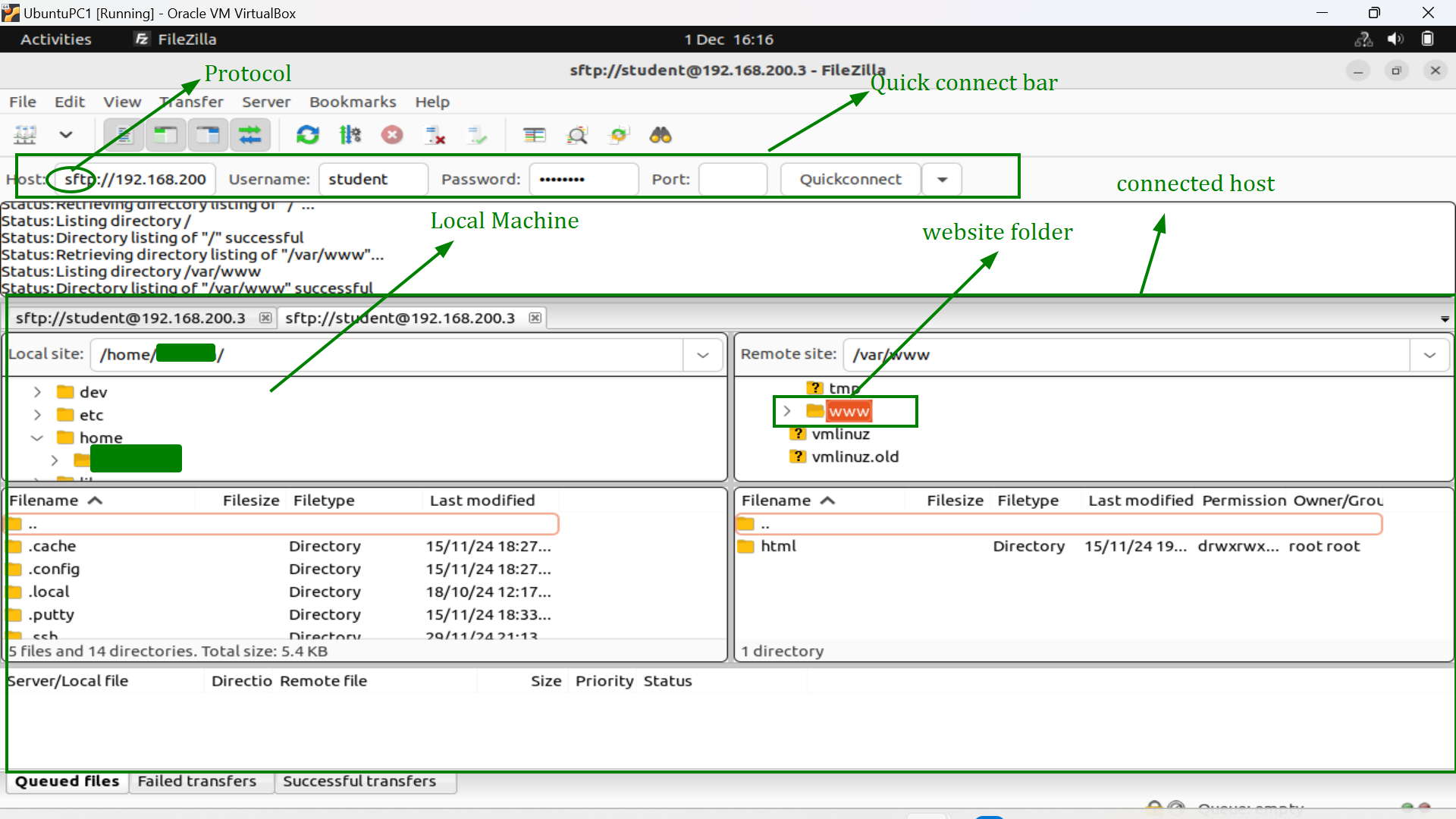Open the Site Manager icon

point(25,135)
